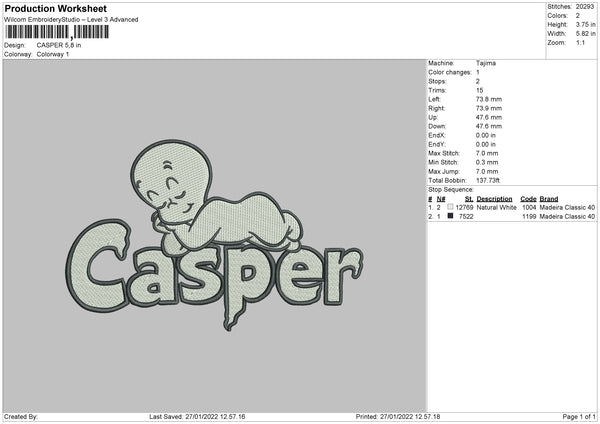Click the Design name CASPER 5,8 in
Image resolution: width=600 pixels, height=424 pixels.
point(59,45)
